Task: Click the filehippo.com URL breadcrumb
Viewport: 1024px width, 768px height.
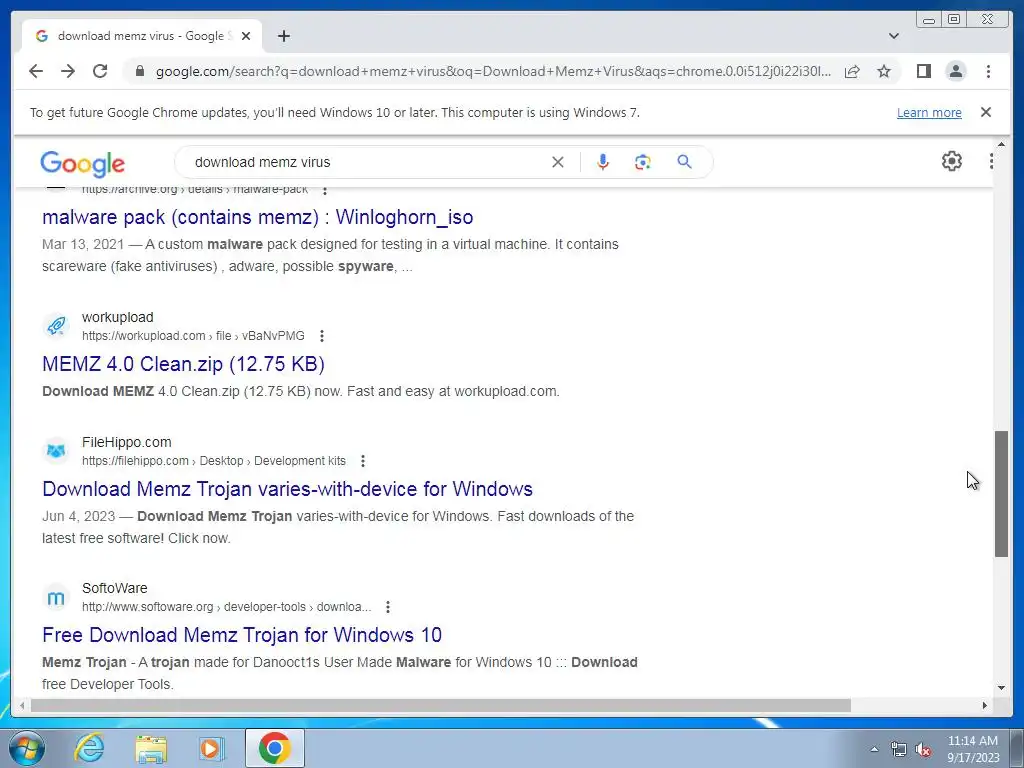Action: (x=214, y=461)
